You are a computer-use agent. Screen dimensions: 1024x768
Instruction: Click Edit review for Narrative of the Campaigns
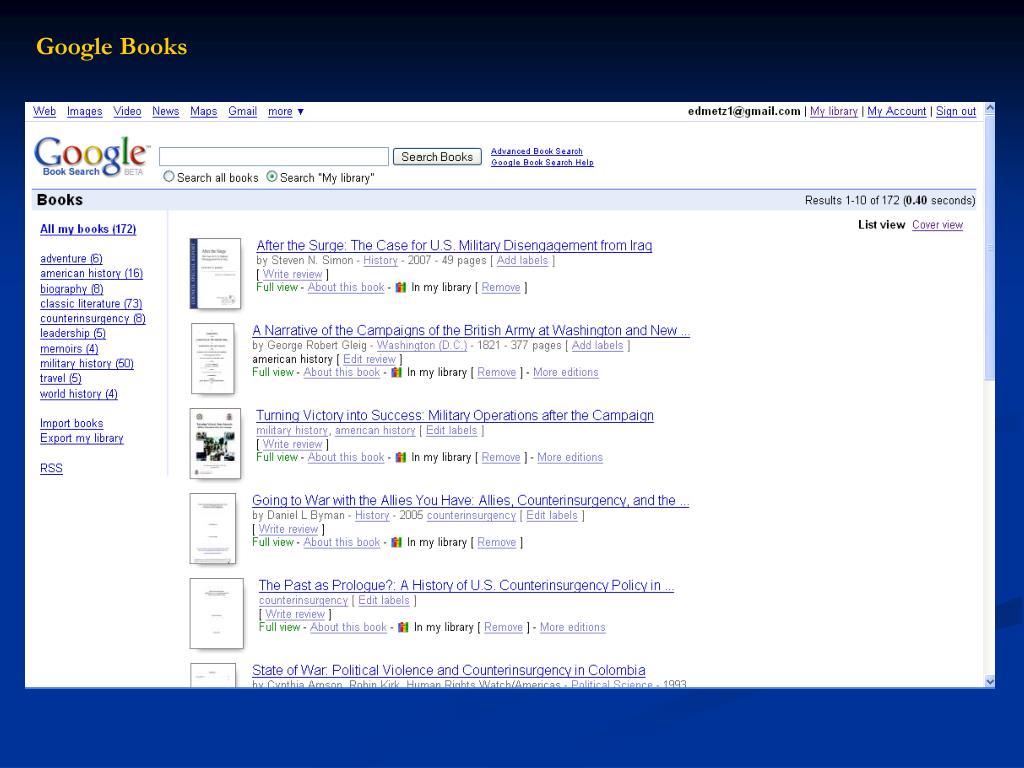pyautogui.click(x=370, y=359)
